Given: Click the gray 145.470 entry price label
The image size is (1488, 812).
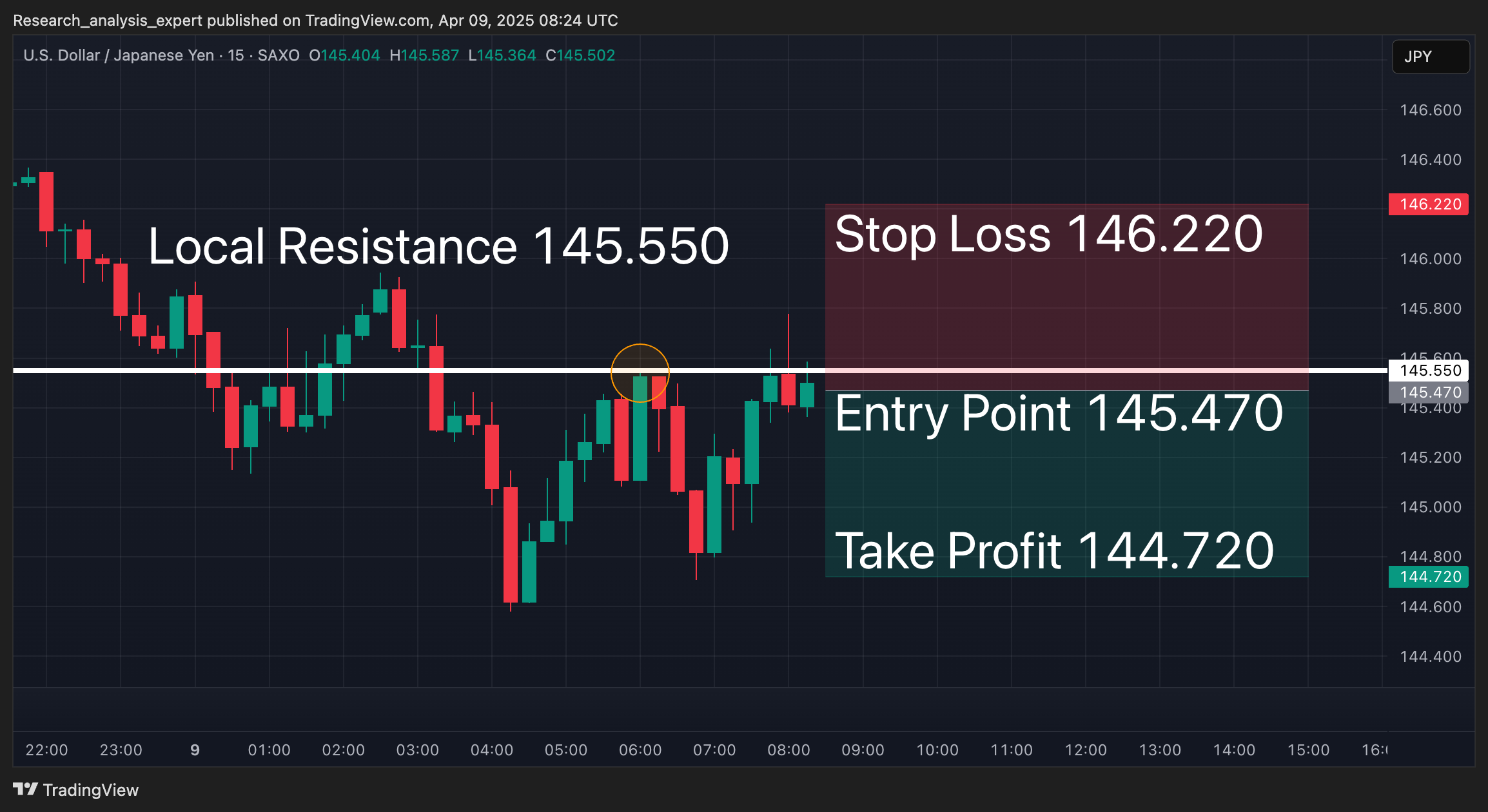Looking at the screenshot, I should coord(1428,392).
